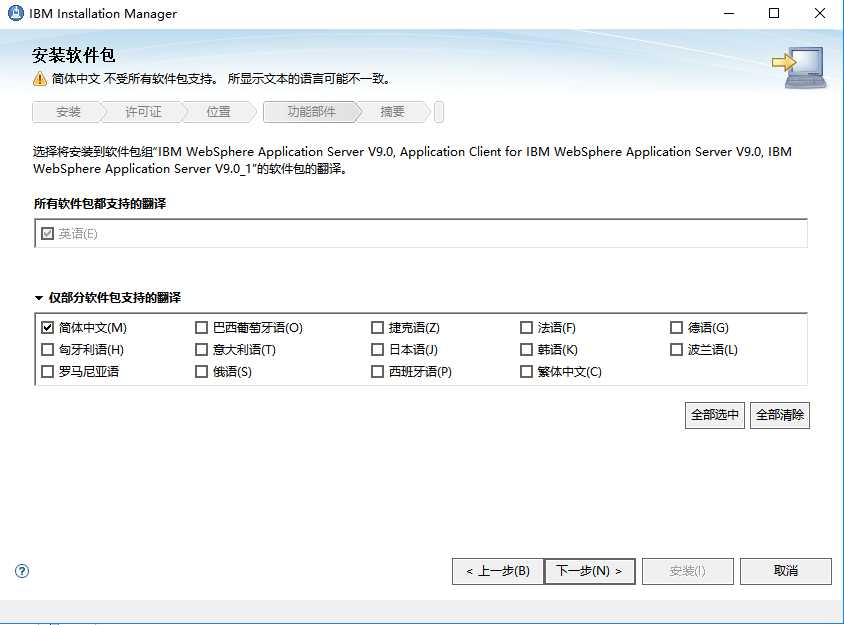Tick the 韩语(K) checkbox

click(x=526, y=349)
